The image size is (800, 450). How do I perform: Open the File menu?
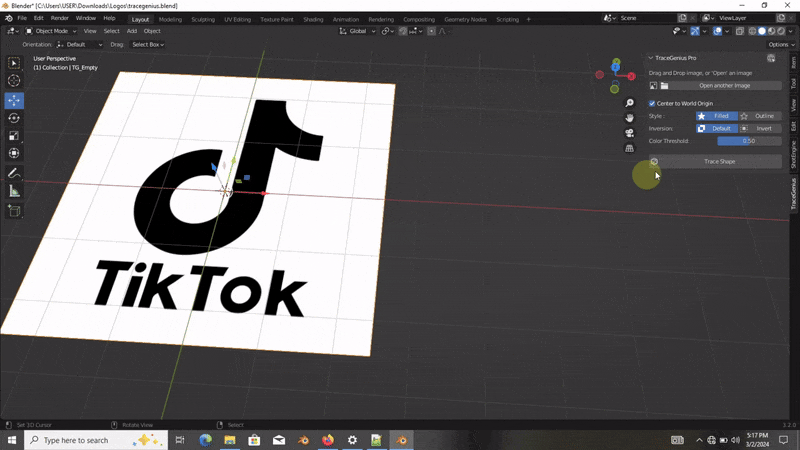pos(22,18)
